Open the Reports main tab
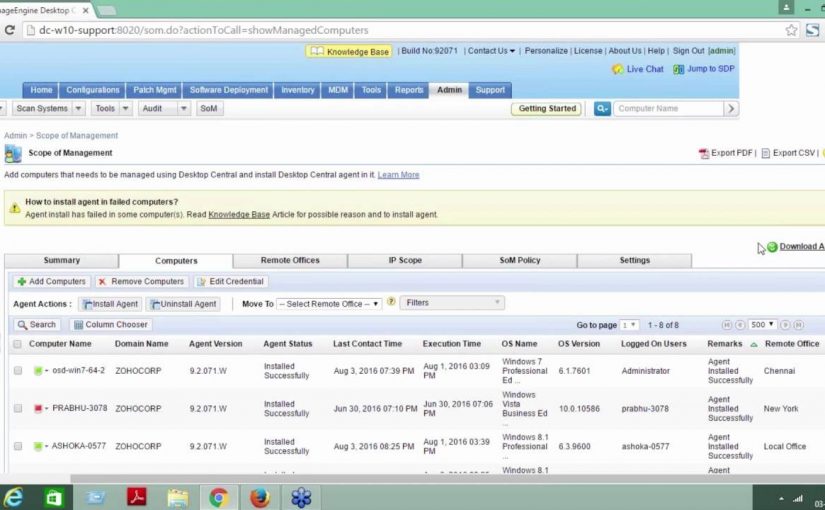 pyautogui.click(x=409, y=90)
